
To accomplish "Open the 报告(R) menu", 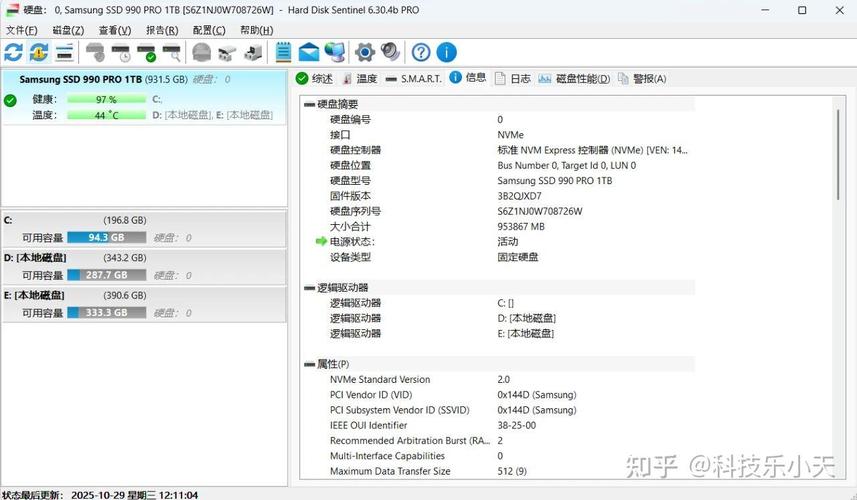I will 162,30.
